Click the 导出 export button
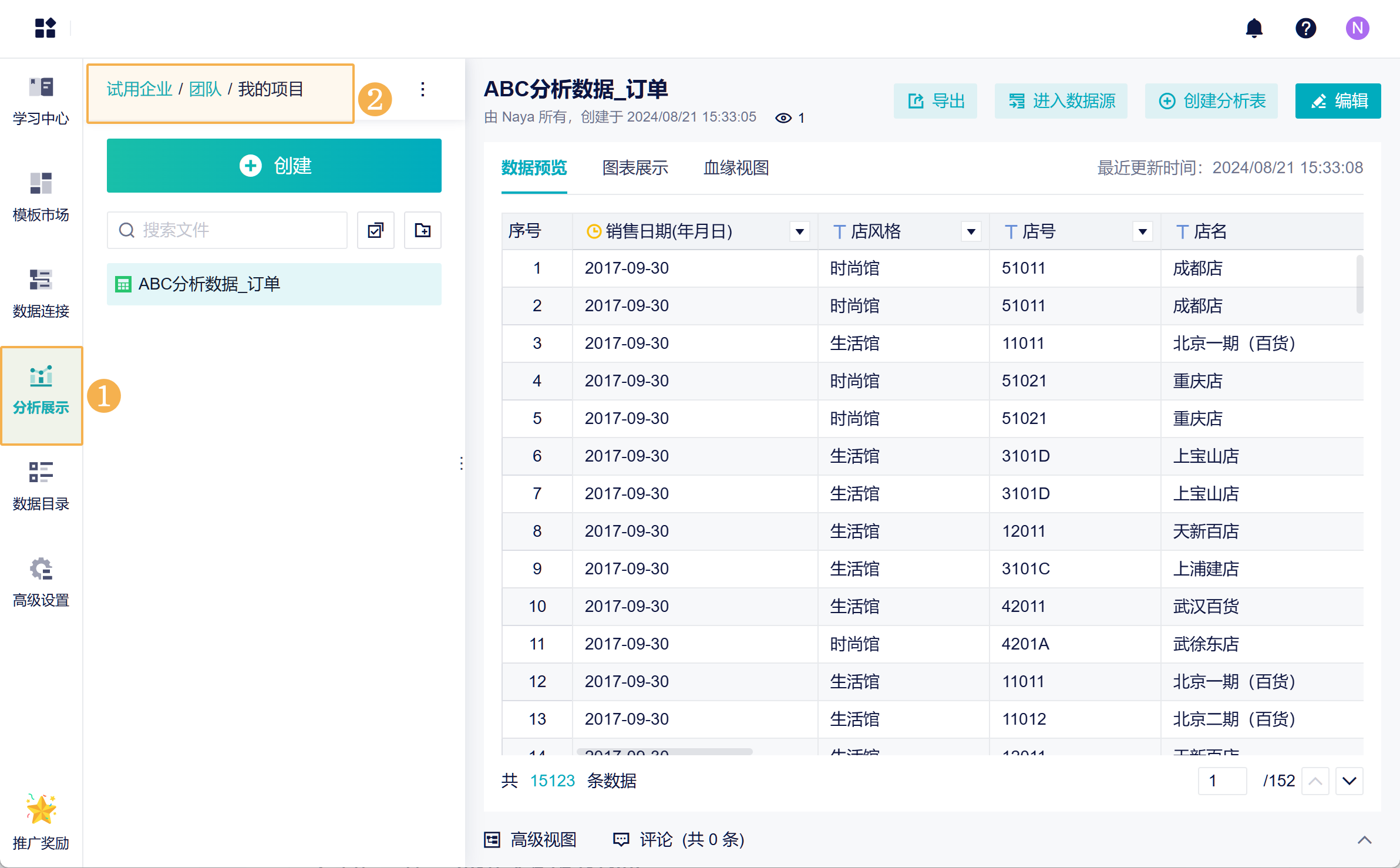 pos(935,101)
